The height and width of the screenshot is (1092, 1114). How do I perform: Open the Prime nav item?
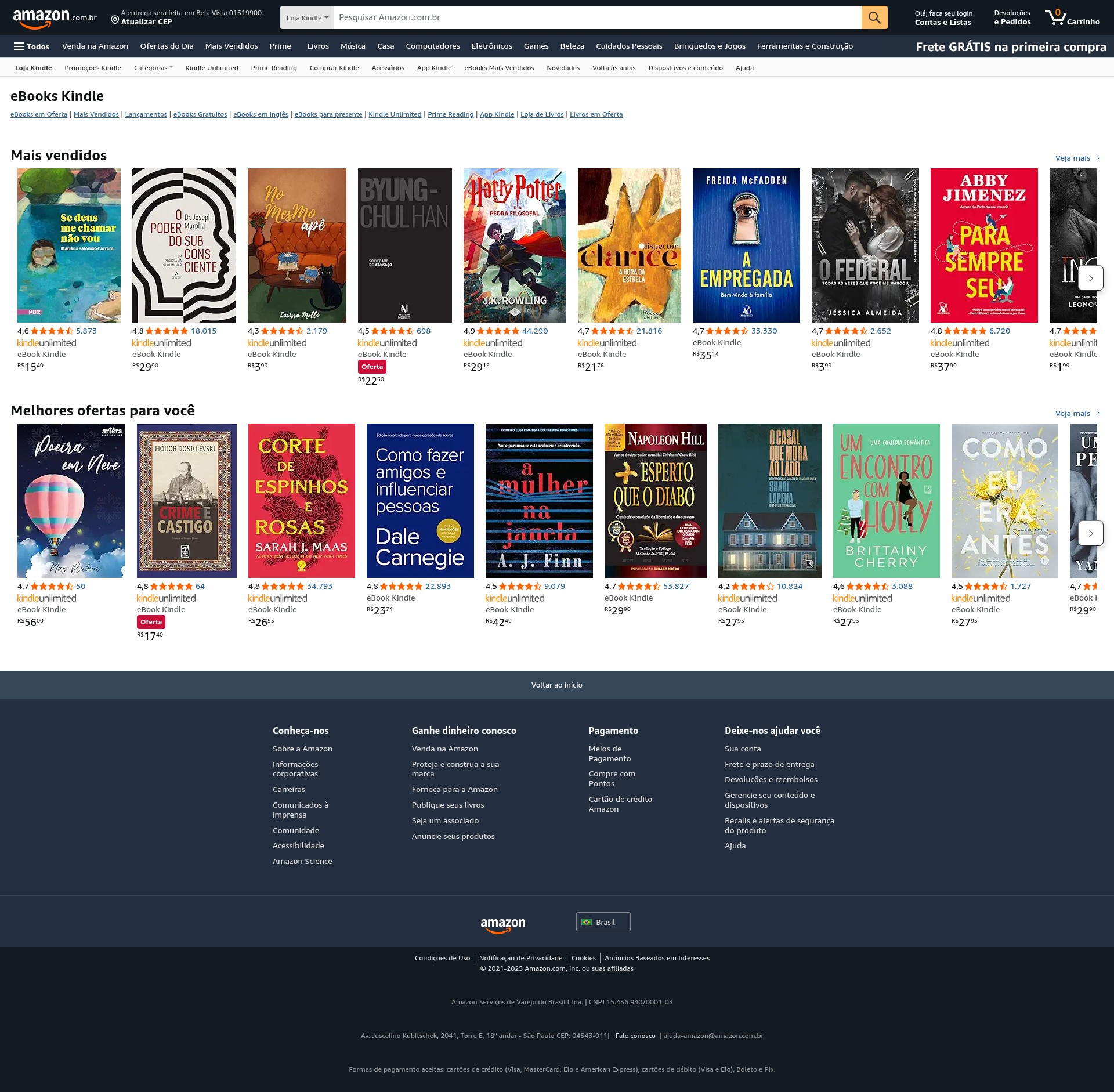(280, 46)
